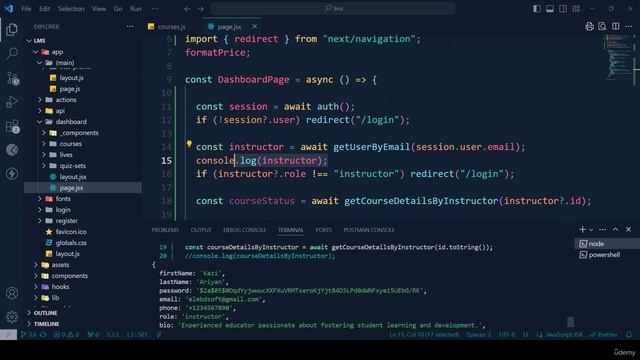
Task: Open the Extensions view
Action: pyautogui.click(x=13, y=126)
